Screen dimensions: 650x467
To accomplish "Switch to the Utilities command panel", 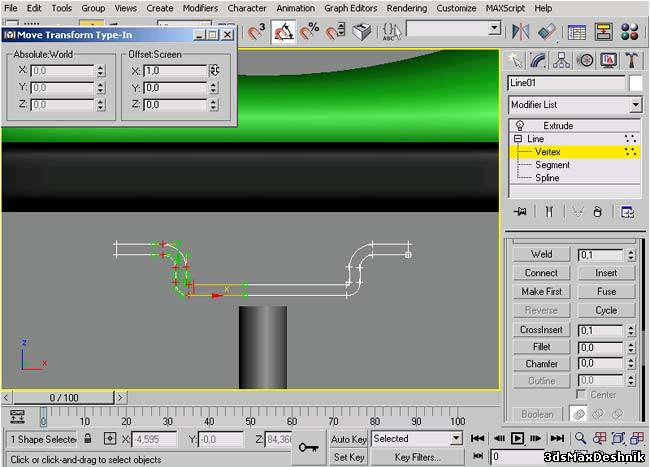I will pyautogui.click(x=632, y=60).
